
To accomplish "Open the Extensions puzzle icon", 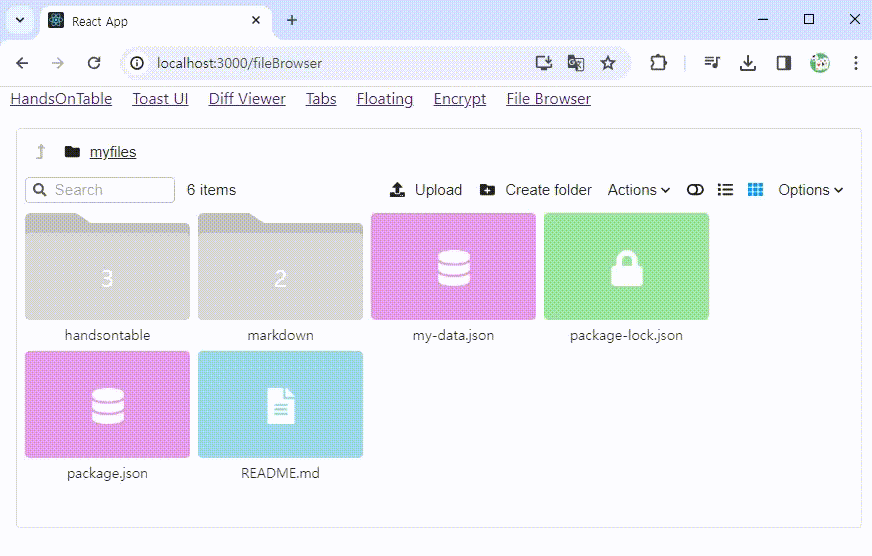I will [x=658, y=63].
